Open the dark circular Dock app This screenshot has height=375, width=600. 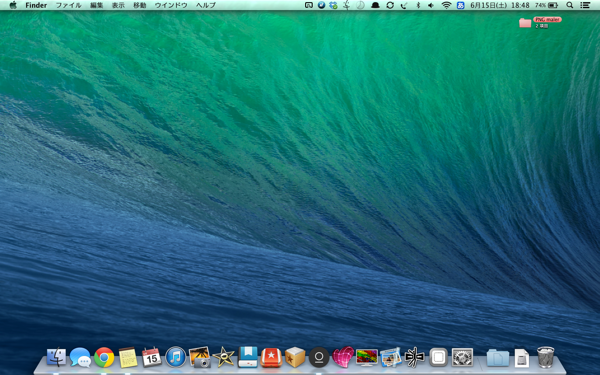point(319,357)
